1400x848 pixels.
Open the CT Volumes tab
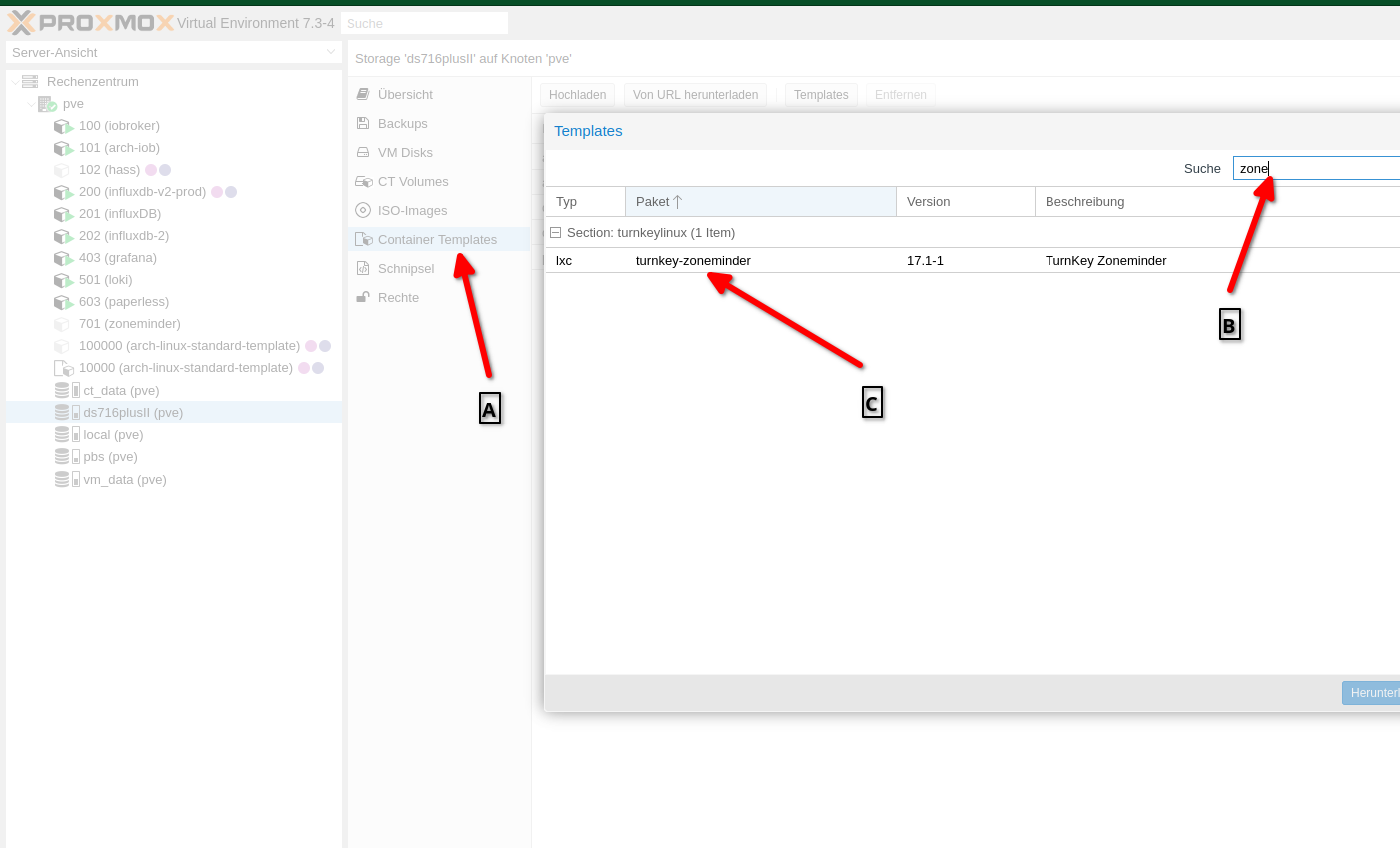pos(439,181)
